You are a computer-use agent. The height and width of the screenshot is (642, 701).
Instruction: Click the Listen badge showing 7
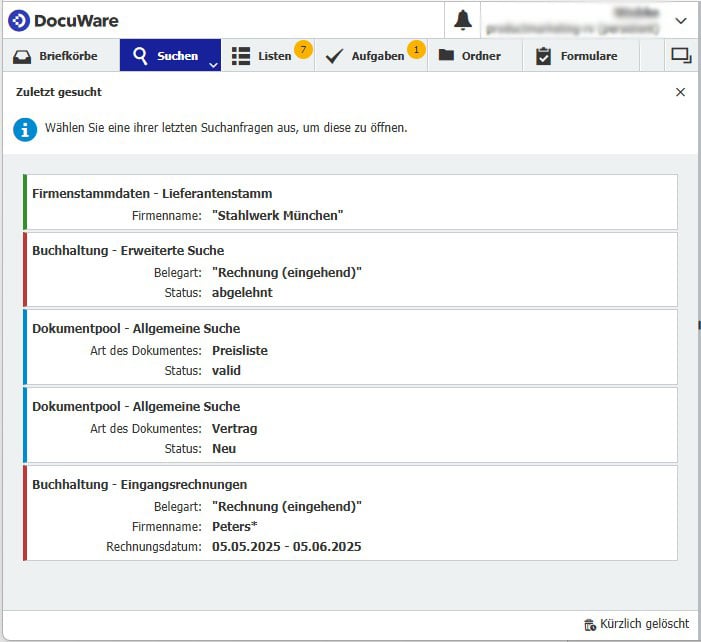pyautogui.click(x=303, y=49)
